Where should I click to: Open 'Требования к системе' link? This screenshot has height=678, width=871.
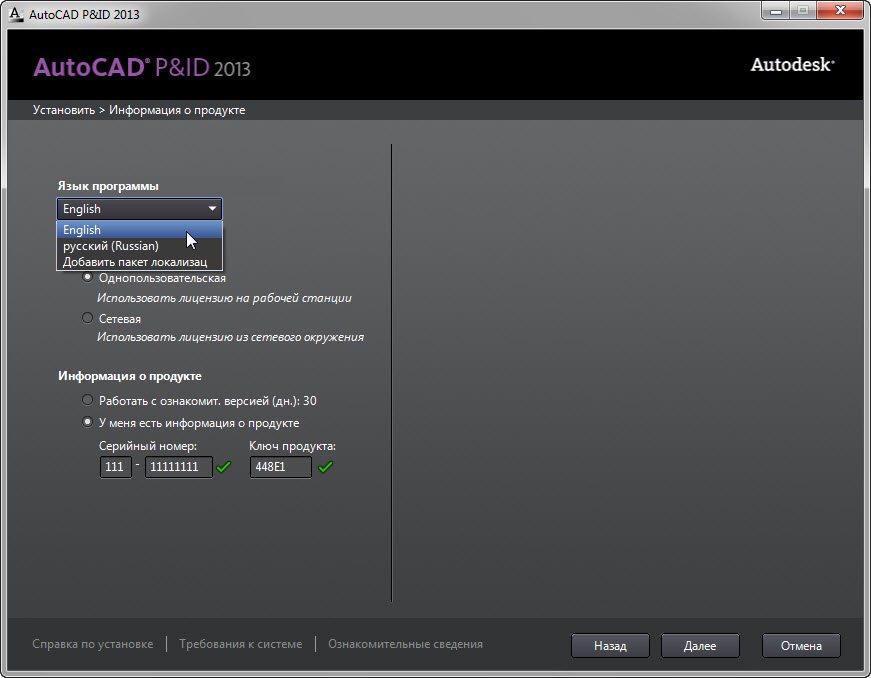240,644
